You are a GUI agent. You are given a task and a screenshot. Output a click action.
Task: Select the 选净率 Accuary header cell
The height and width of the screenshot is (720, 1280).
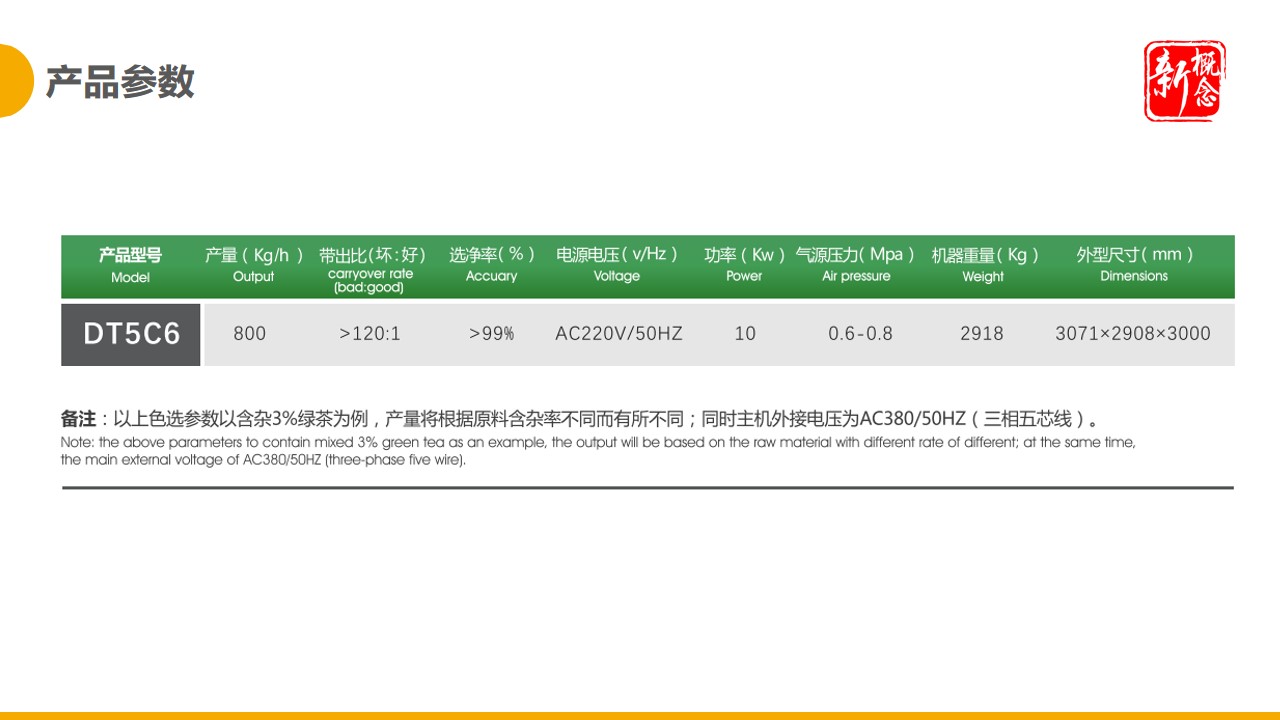pos(492,266)
